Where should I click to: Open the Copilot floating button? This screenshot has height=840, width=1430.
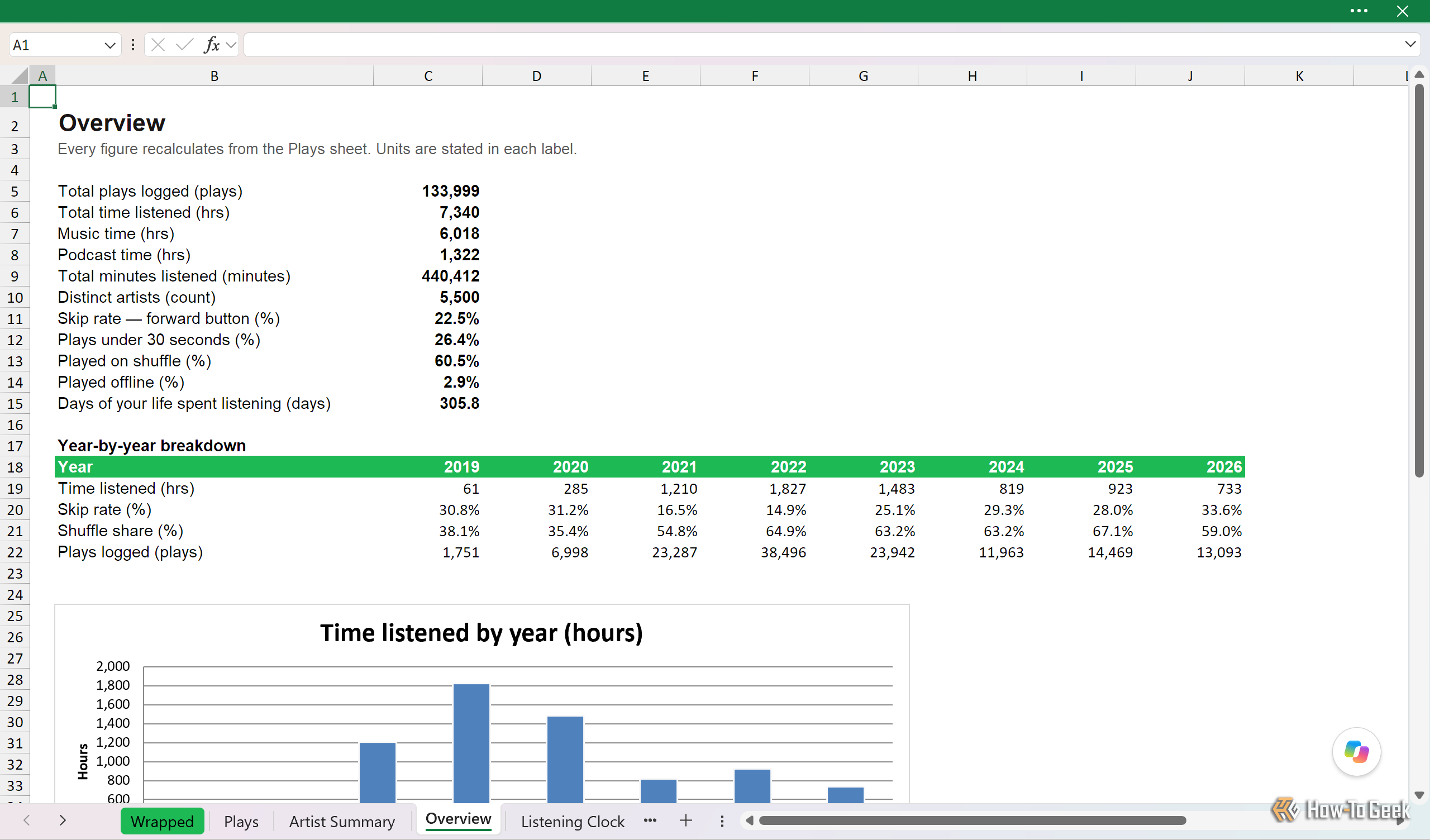point(1356,751)
